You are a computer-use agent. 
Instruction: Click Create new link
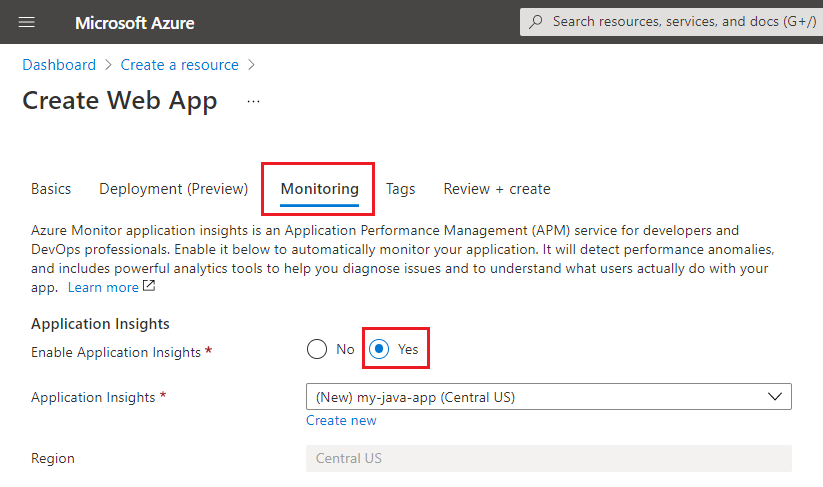tap(341, 420)
